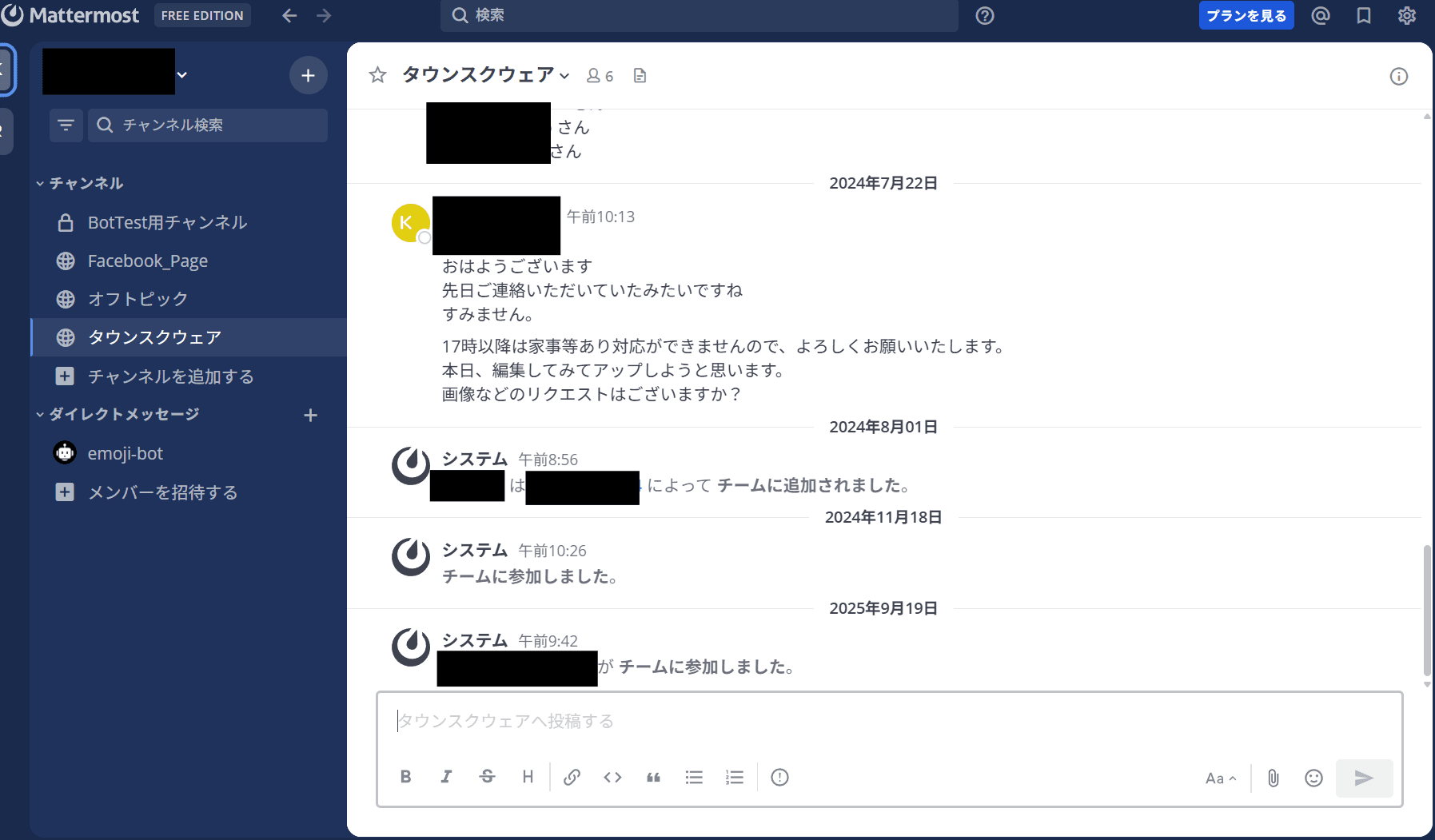Insert a link using the link icon
The width and height of the screenshot is (1435, 840).
pos(572,777)
